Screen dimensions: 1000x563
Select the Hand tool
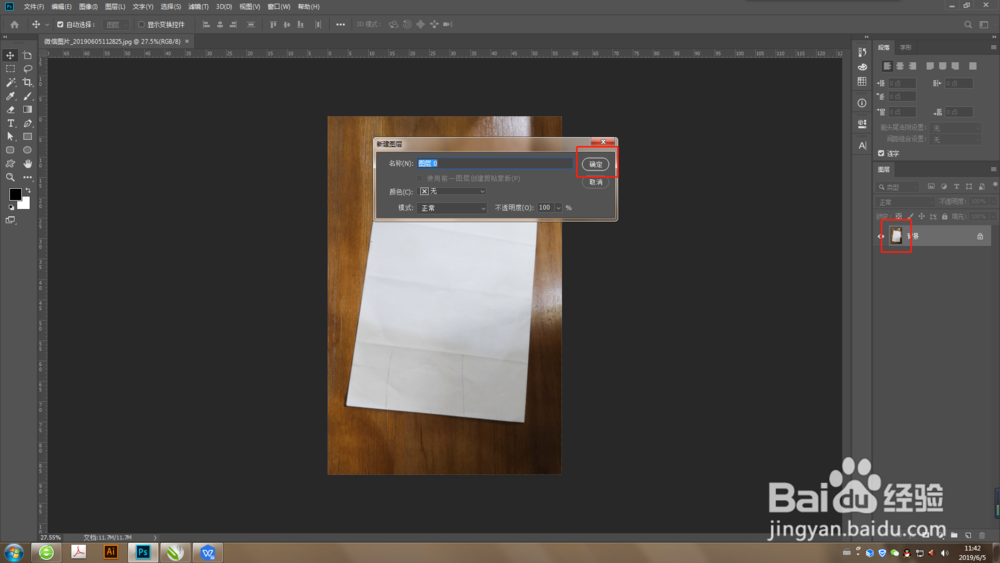[27, 164]
